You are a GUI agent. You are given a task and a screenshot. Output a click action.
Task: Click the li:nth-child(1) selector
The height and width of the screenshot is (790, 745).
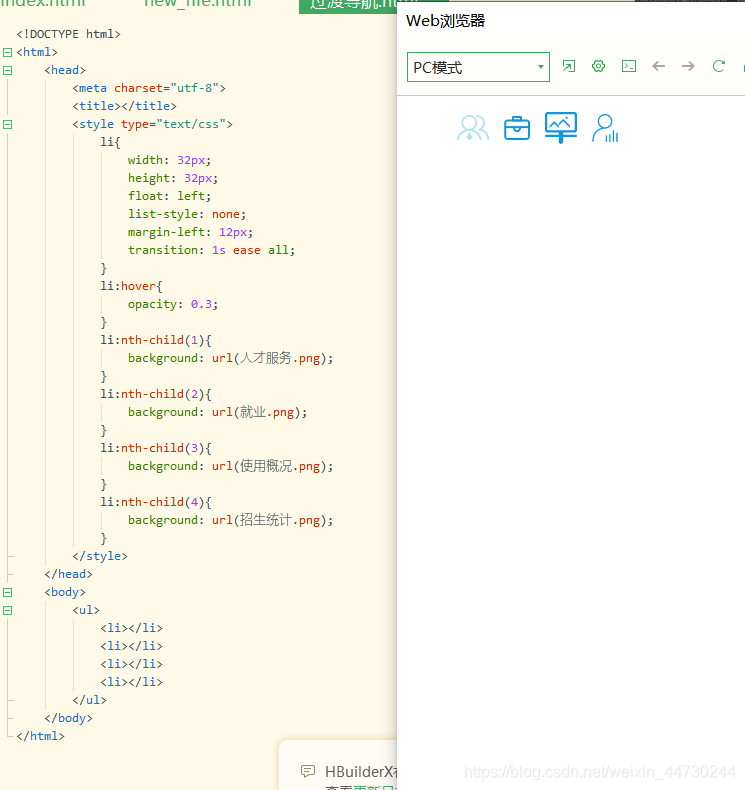[156, 340]
